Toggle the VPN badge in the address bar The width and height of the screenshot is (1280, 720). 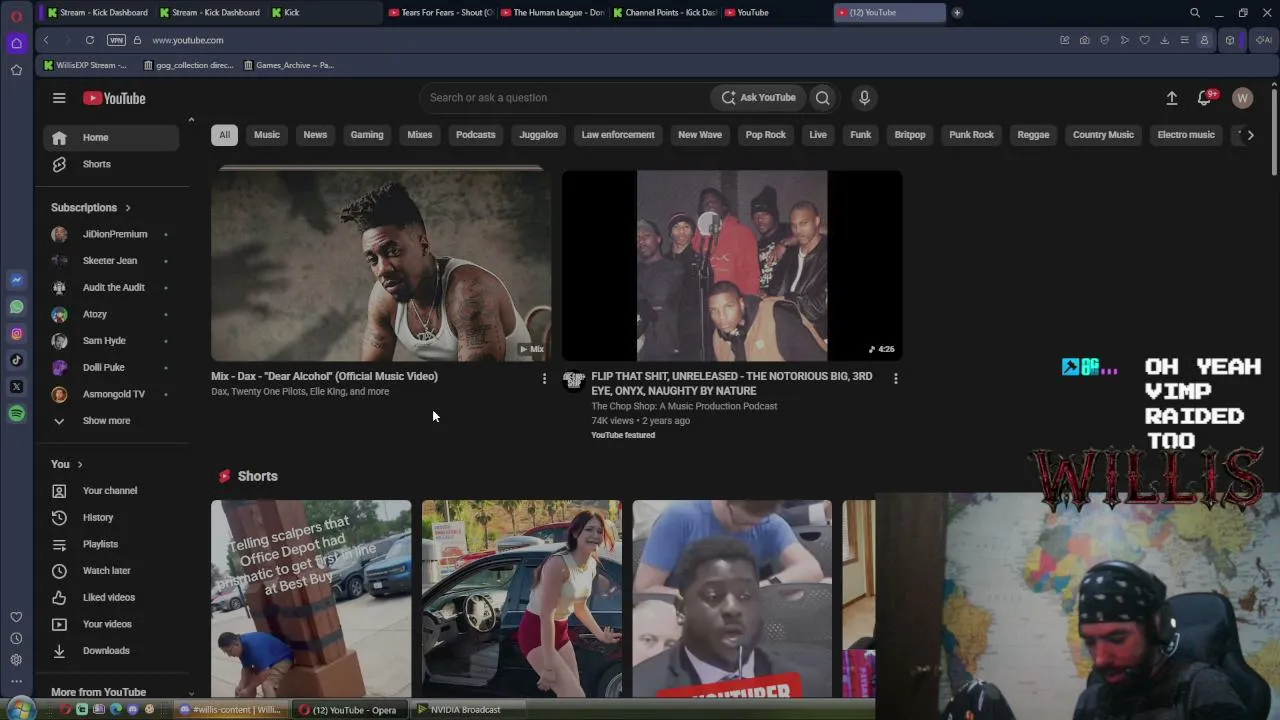coord(116,40)
